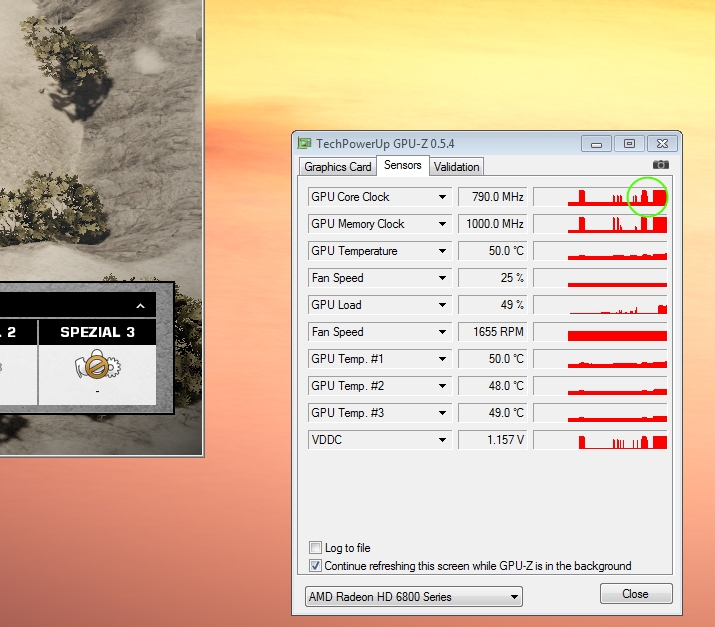Close GPU-Z with the title bar X
The image size is (715, 627).
(x=662, y=144)
